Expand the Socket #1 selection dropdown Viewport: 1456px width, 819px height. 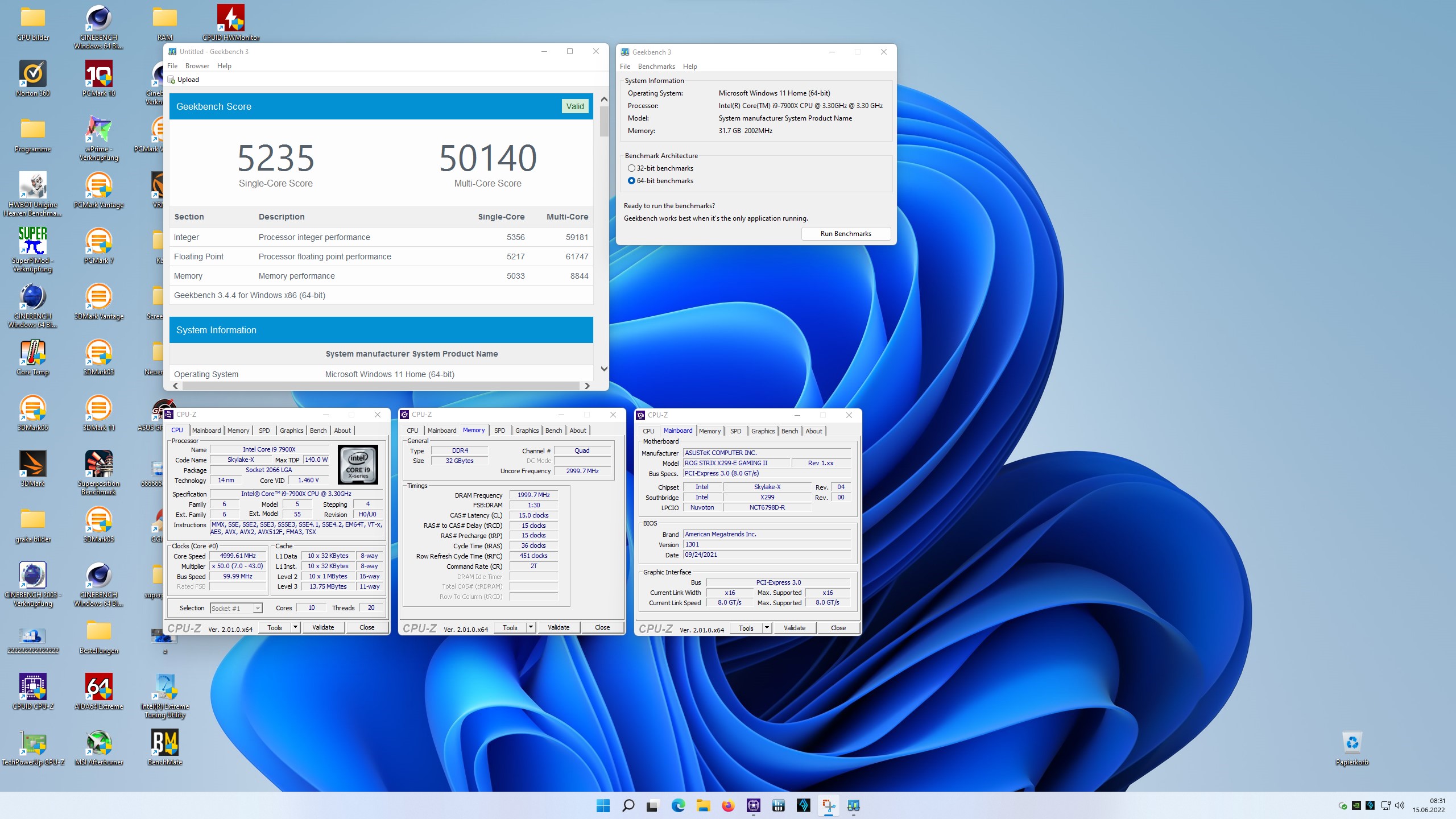pos(258,609)
